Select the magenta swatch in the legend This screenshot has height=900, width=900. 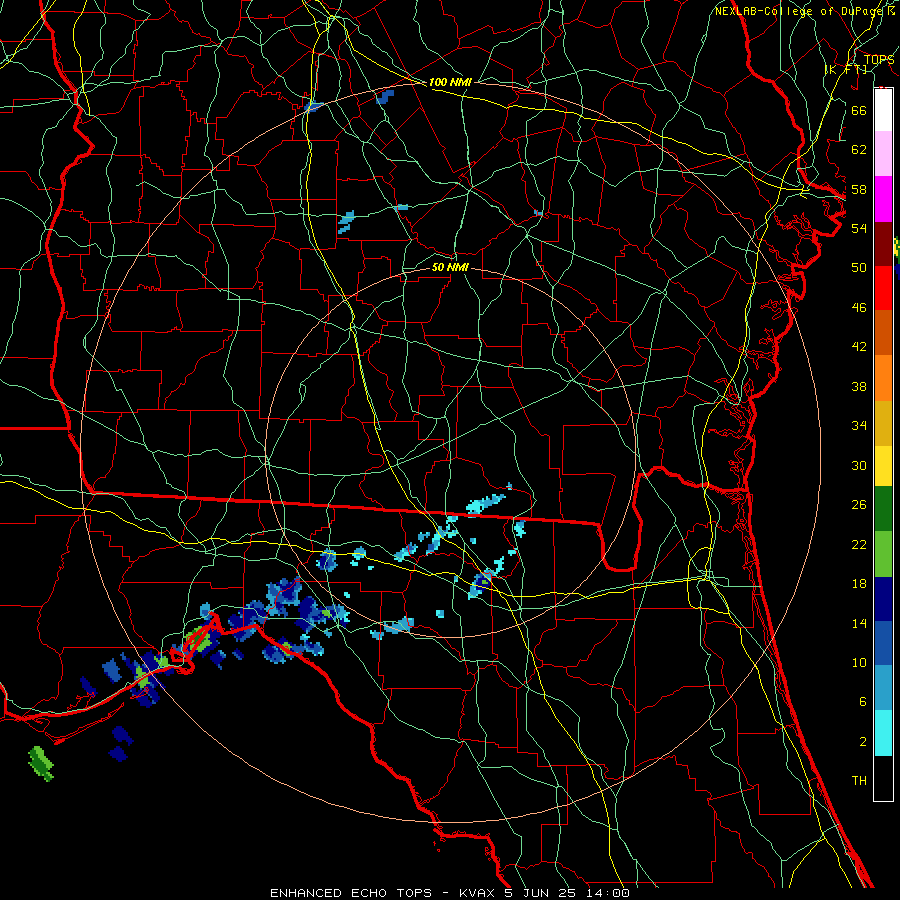click(883, 199)
